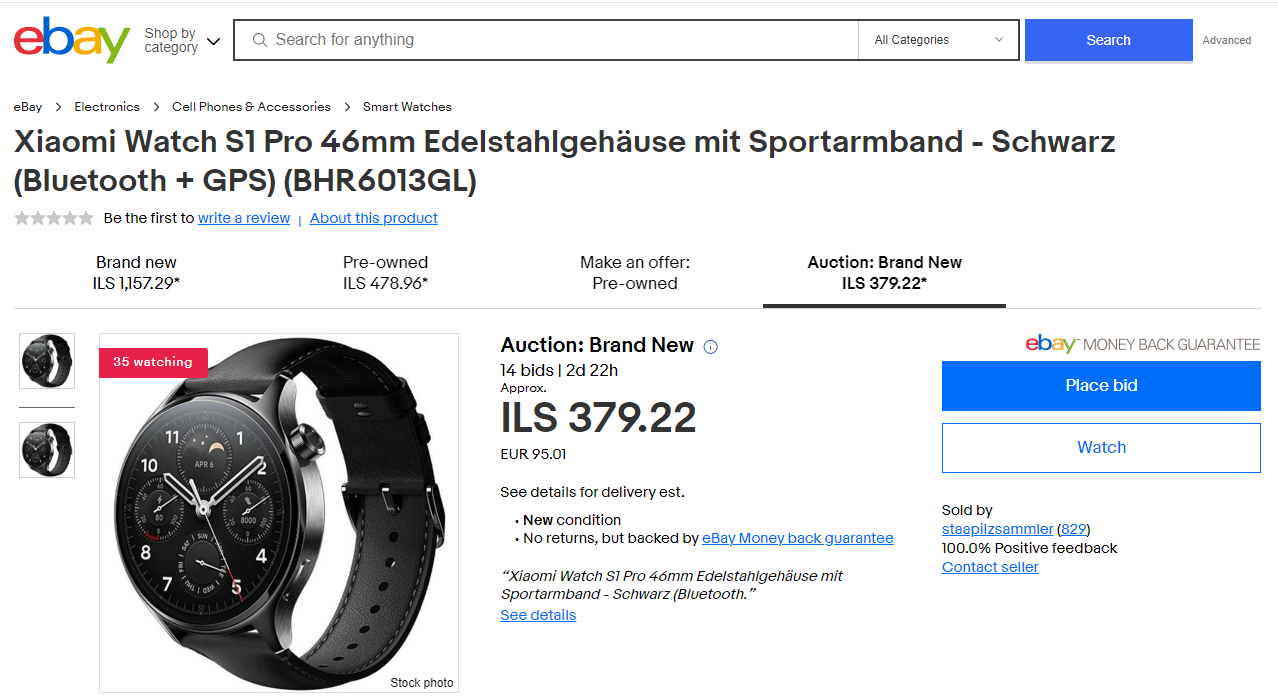Select the Brand new ILS 1,157.29 tab
Screen dimensions: 1278x696
coord(136,273)
